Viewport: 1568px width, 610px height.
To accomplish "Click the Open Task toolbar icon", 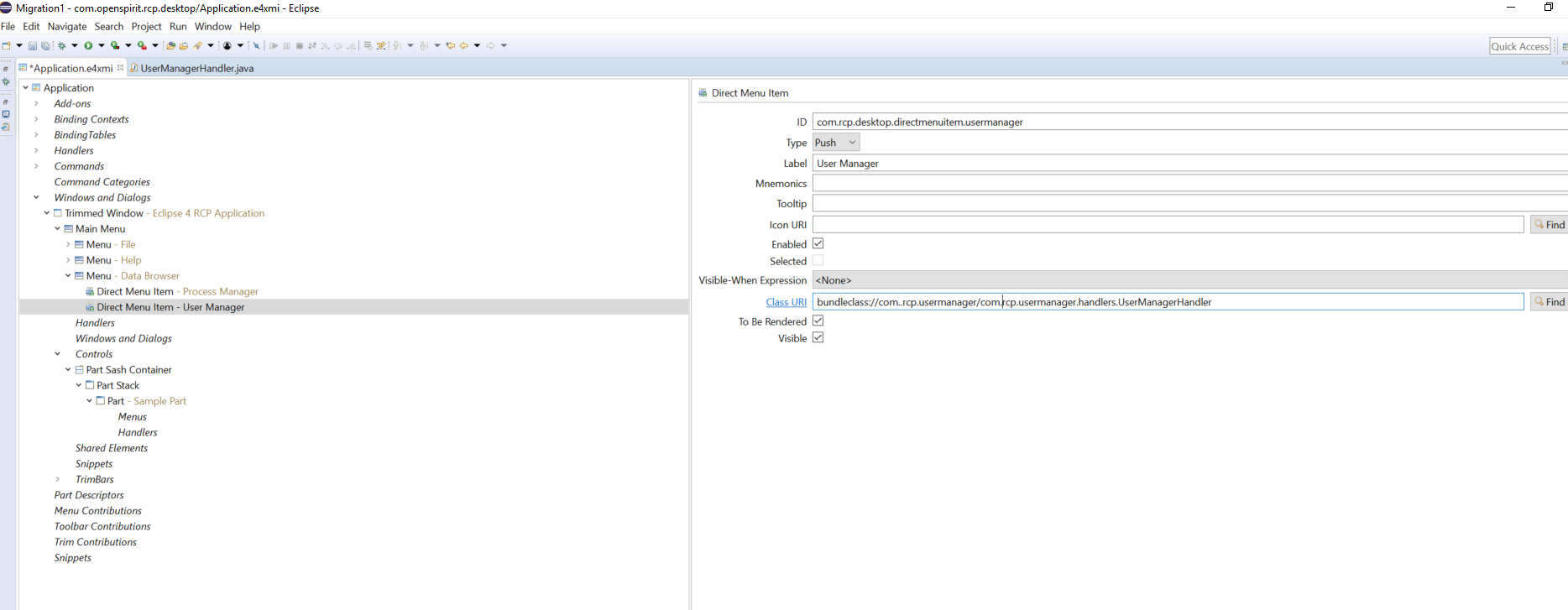I will tap(184, 45).
